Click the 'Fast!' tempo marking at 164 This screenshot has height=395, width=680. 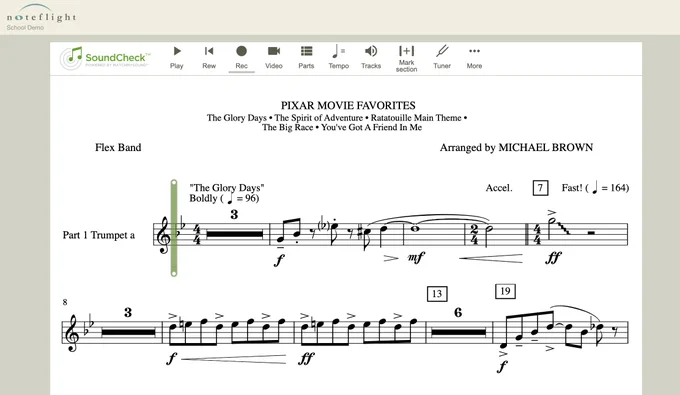click(595, 188)
